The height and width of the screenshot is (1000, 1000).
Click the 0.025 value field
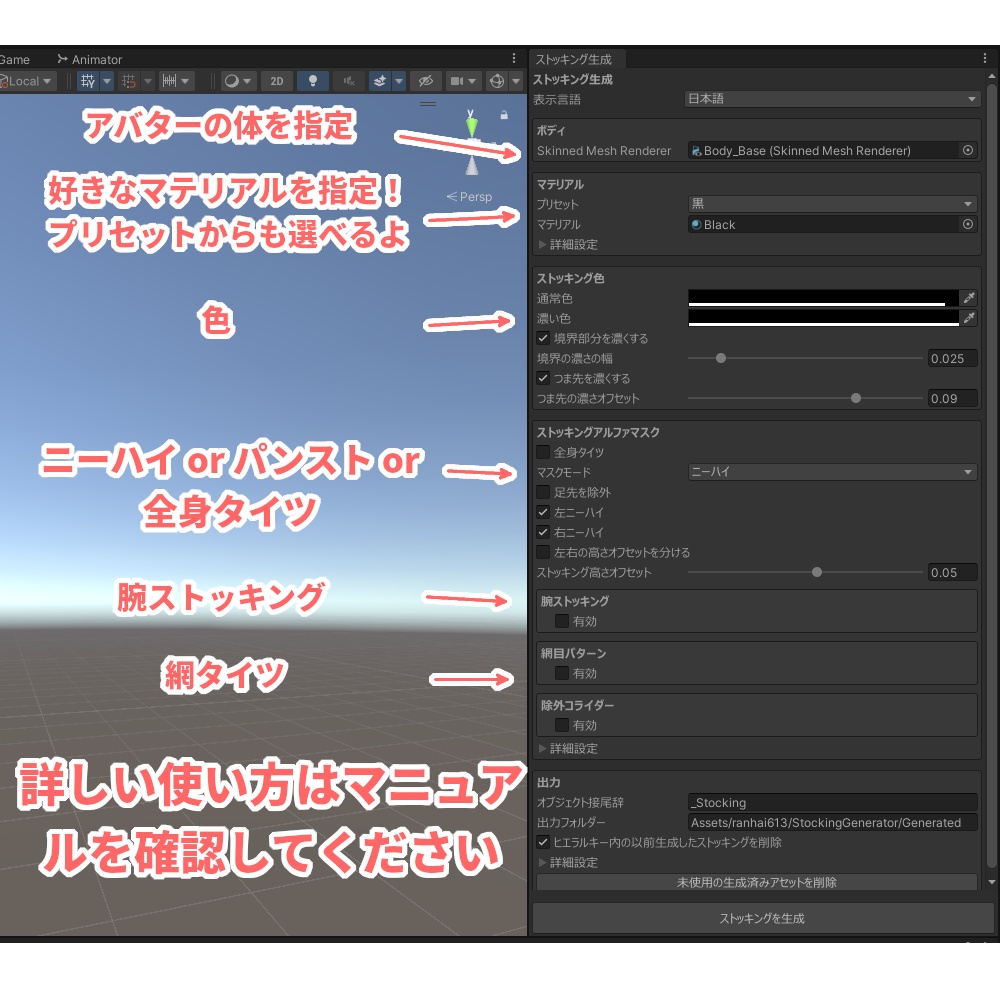(952, 358)
